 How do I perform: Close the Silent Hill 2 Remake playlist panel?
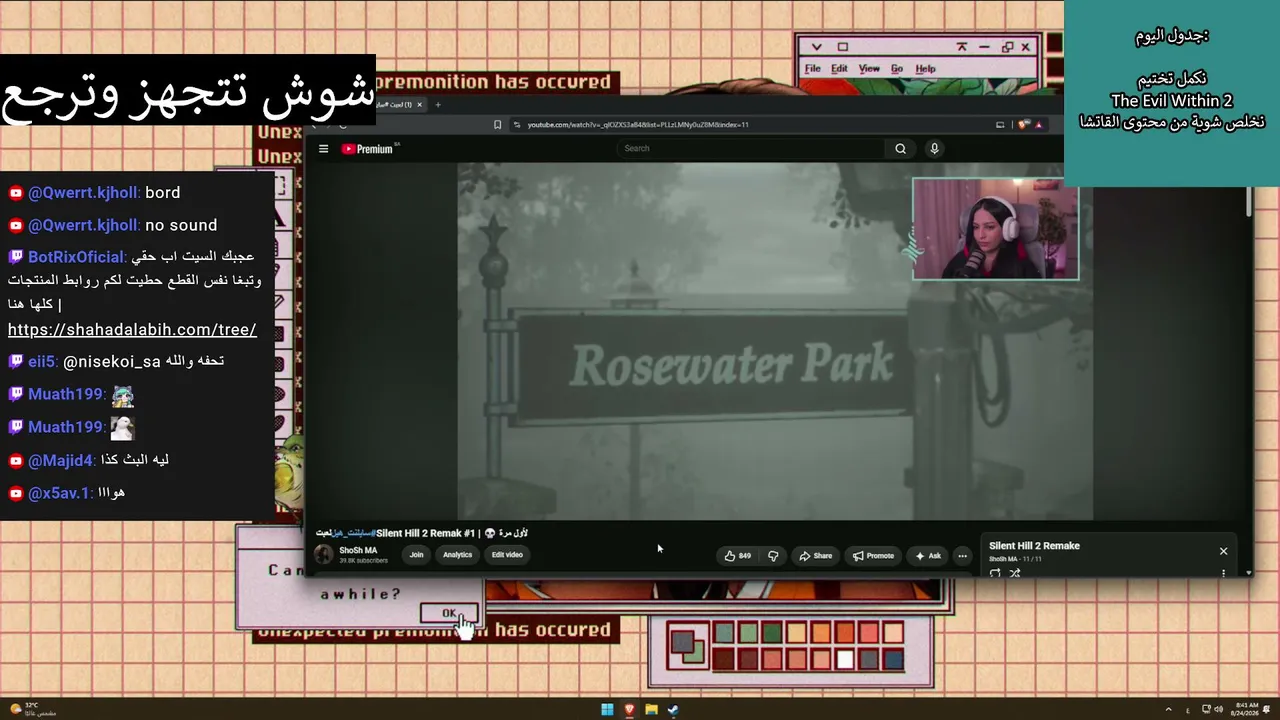click(1223, 551)
